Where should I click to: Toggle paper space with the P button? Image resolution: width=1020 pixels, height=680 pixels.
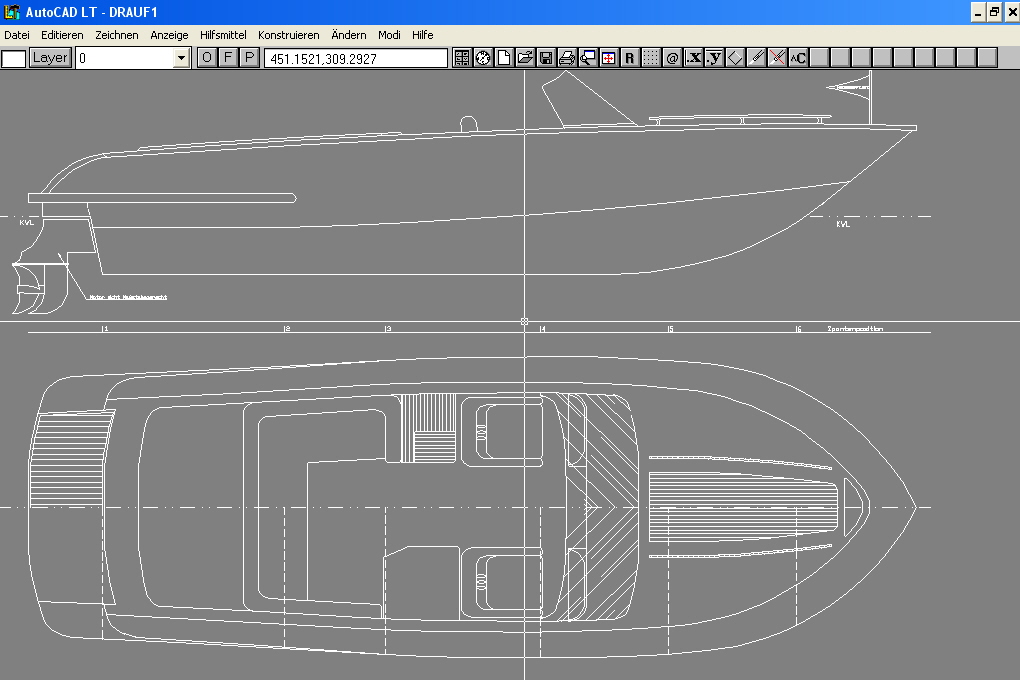pyautogui.click(x=248, y=57)
